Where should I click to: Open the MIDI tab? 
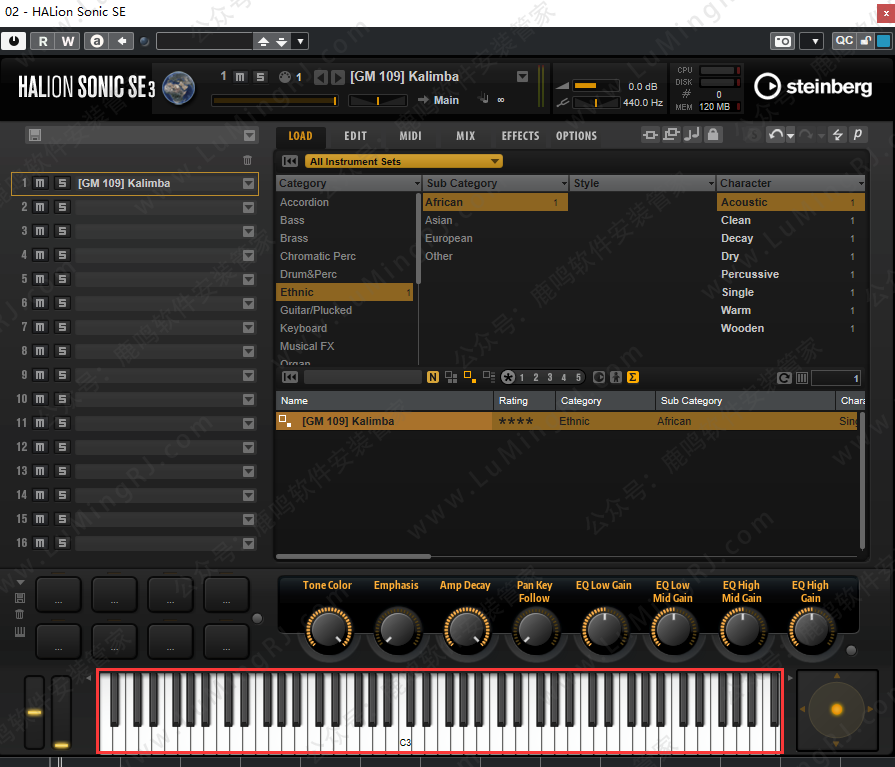coord(410,136)
